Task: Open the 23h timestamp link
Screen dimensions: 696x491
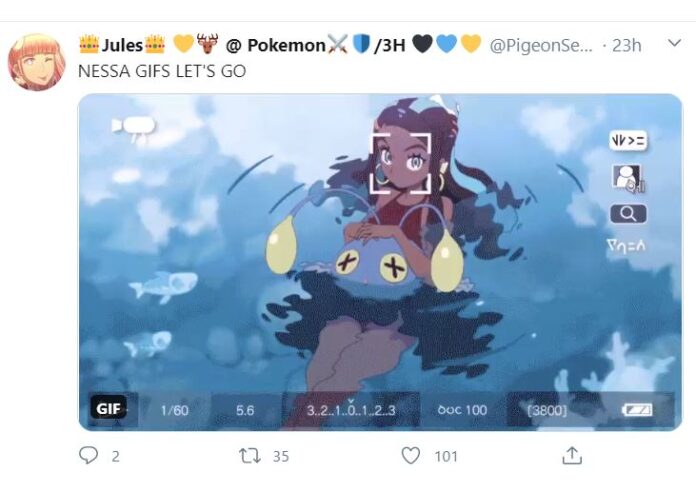Action: click(626, 45)
